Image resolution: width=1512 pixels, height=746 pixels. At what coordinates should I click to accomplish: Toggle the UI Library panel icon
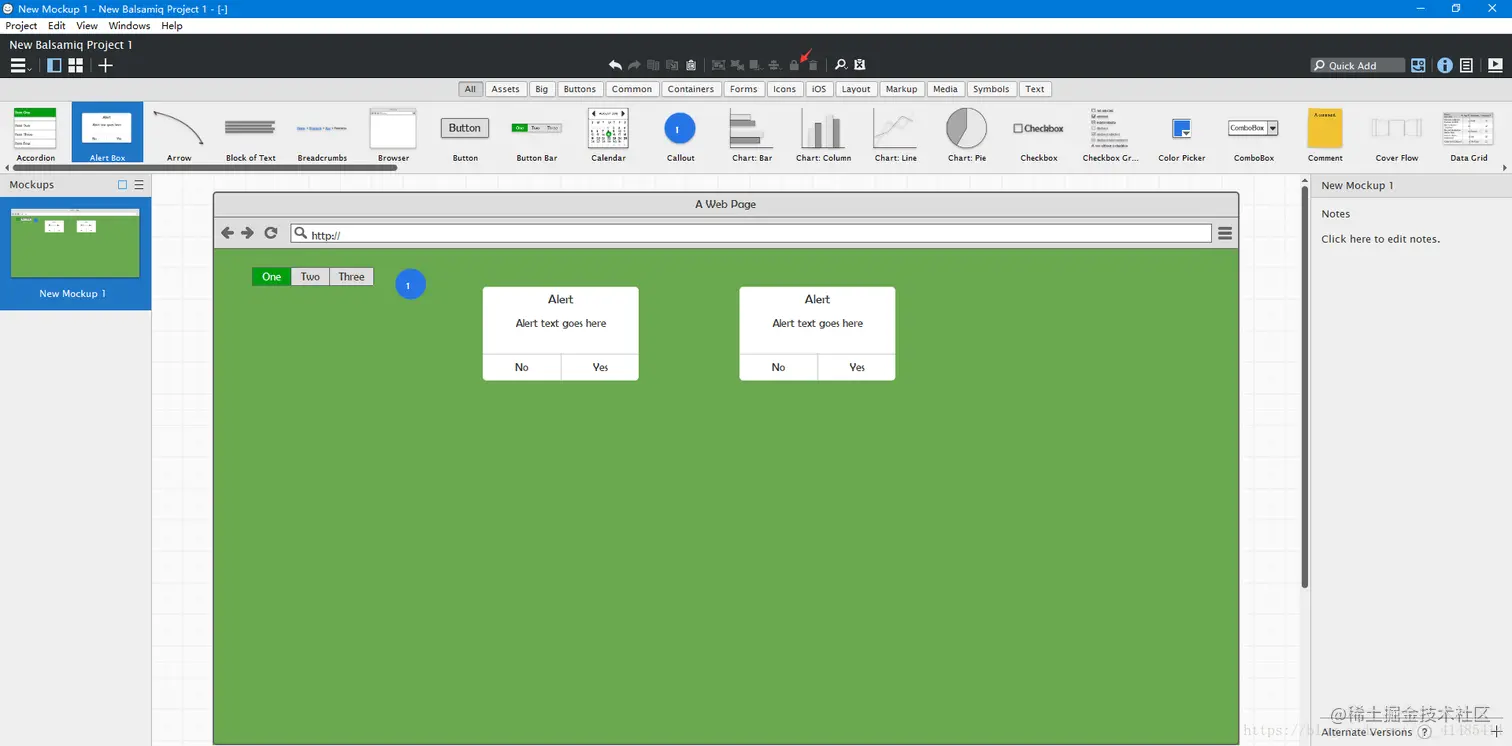click(1418, 65)
